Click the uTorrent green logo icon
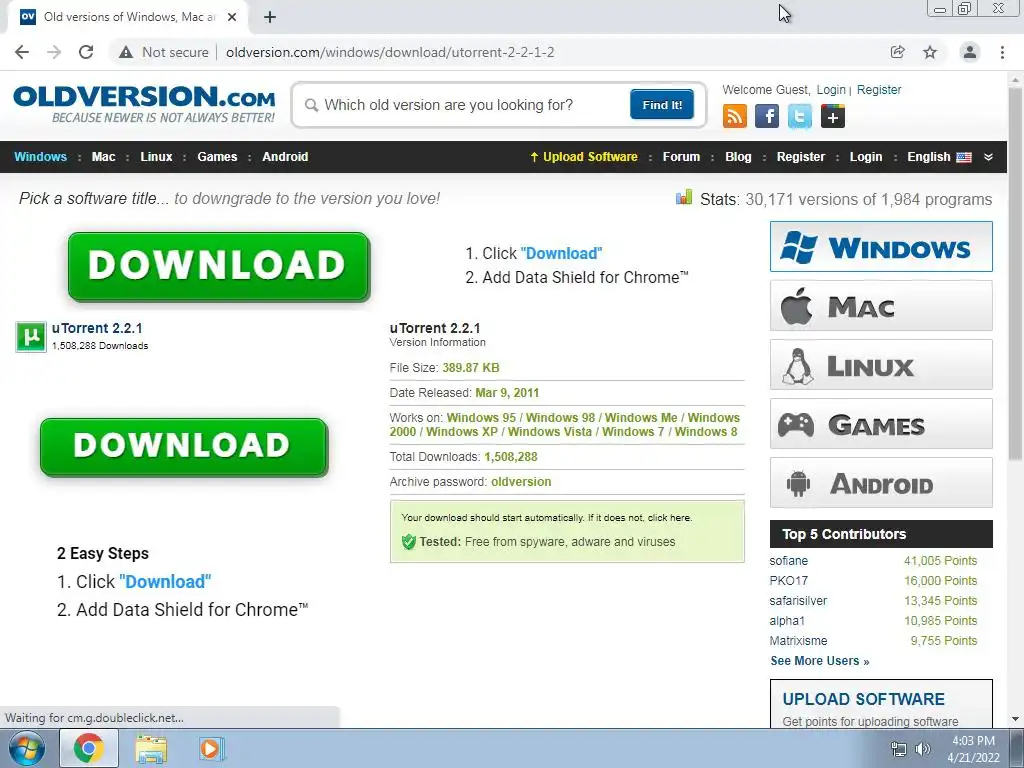 [31, 337]
